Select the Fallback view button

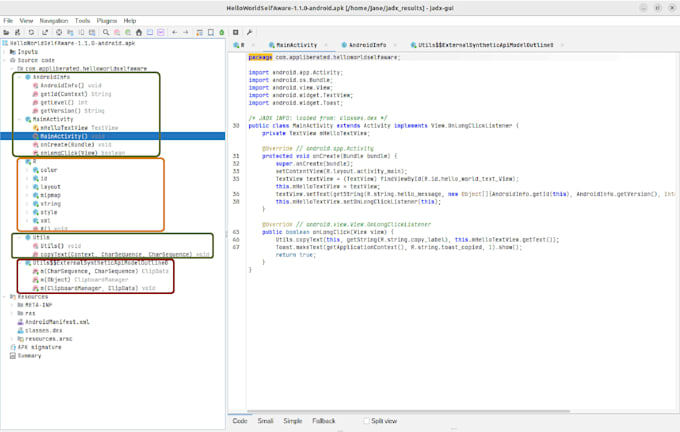click(324, 421)
